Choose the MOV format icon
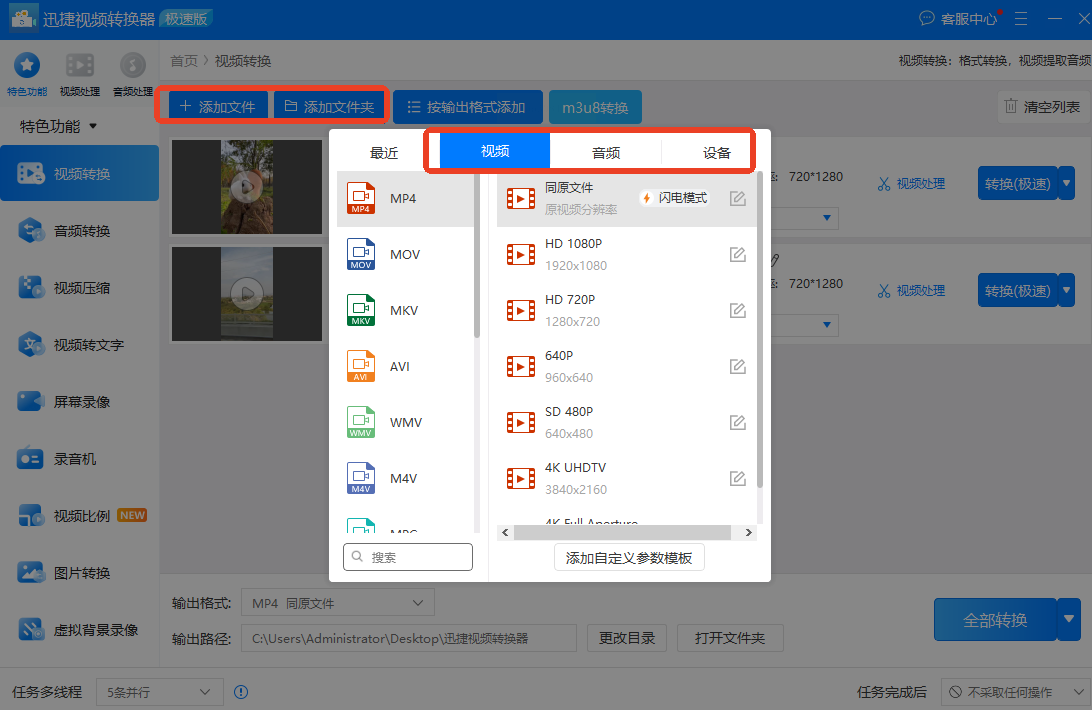This screenshot has height=710, width=1092. 361,254
